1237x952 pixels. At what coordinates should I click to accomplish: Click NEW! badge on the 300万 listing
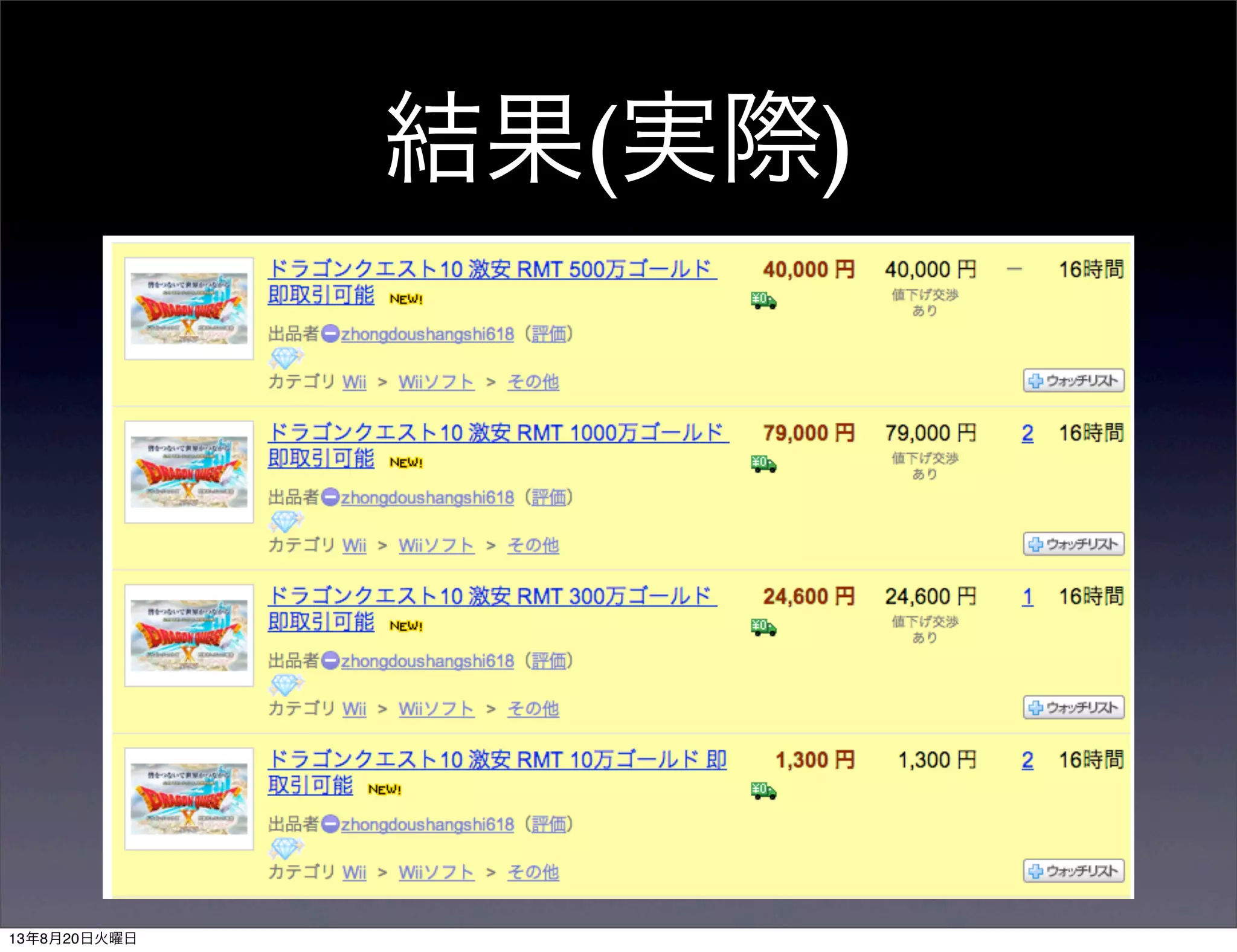[406, 626]
